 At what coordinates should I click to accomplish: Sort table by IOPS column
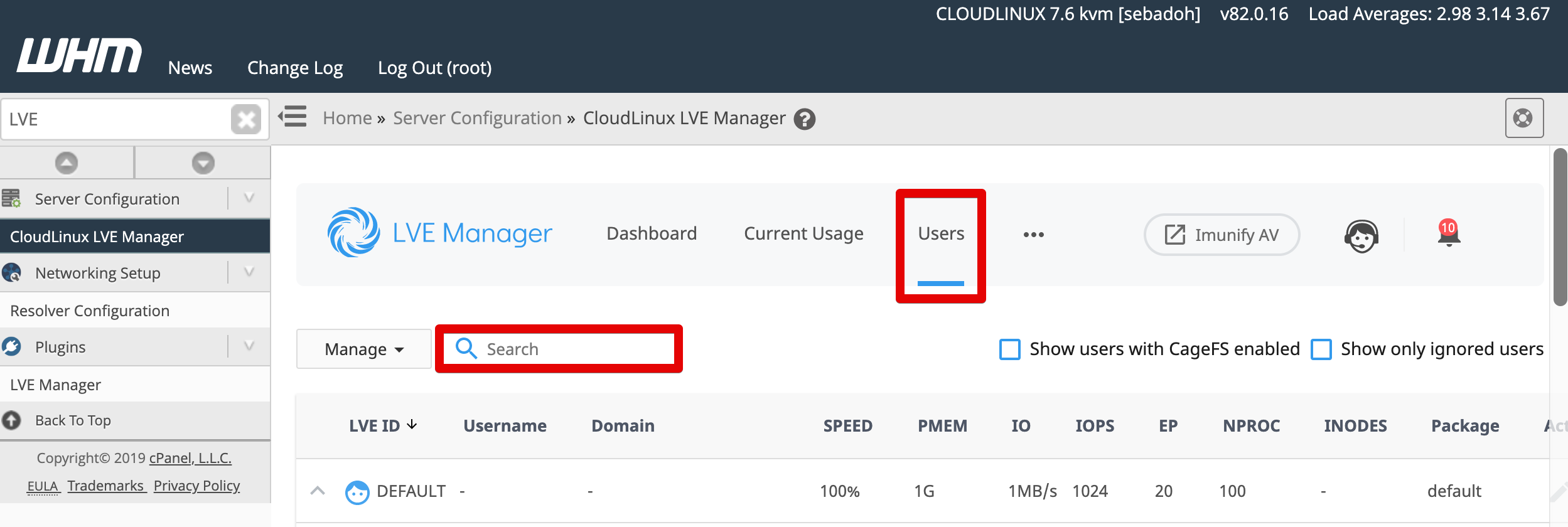tap(1095, 425)
